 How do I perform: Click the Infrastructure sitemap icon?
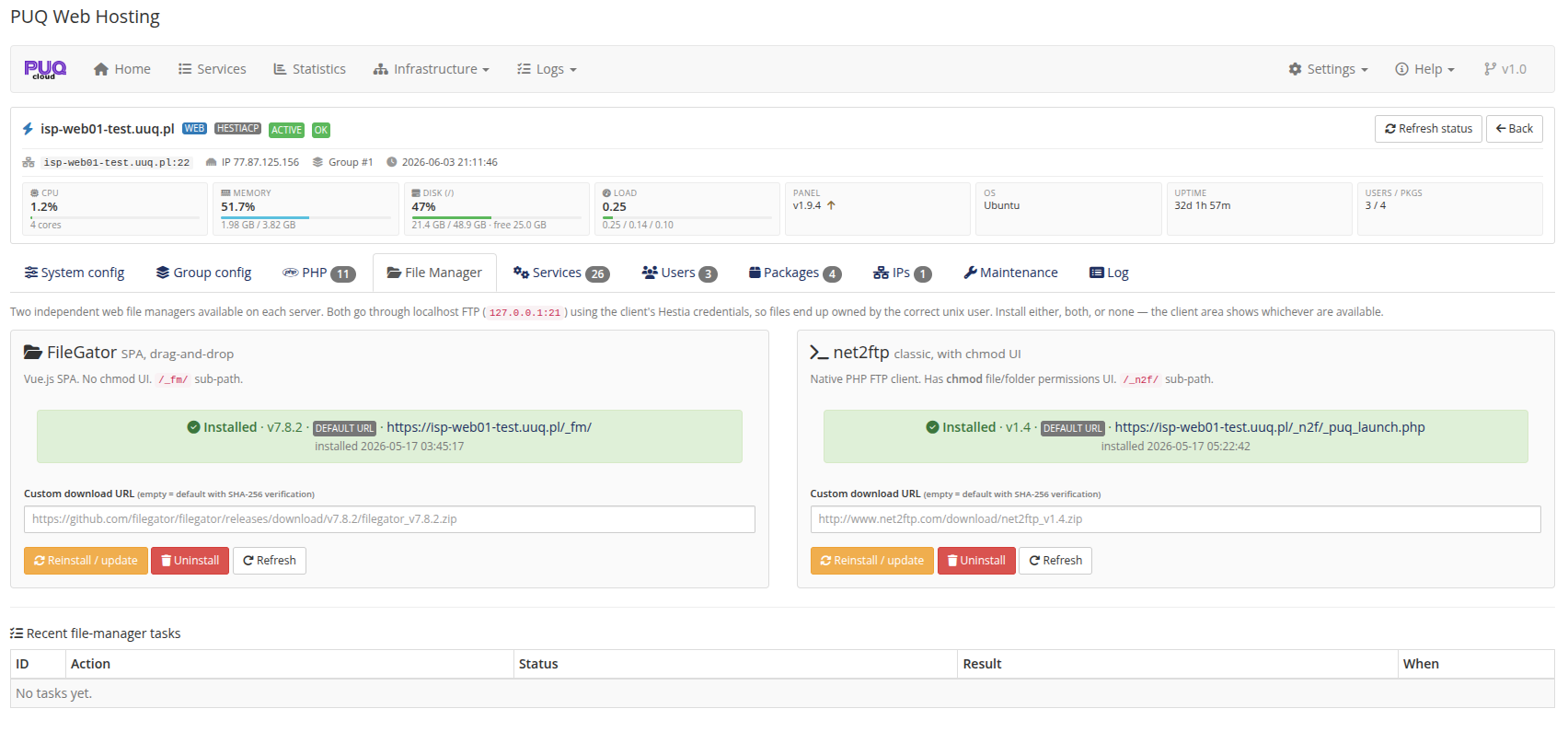381,69
